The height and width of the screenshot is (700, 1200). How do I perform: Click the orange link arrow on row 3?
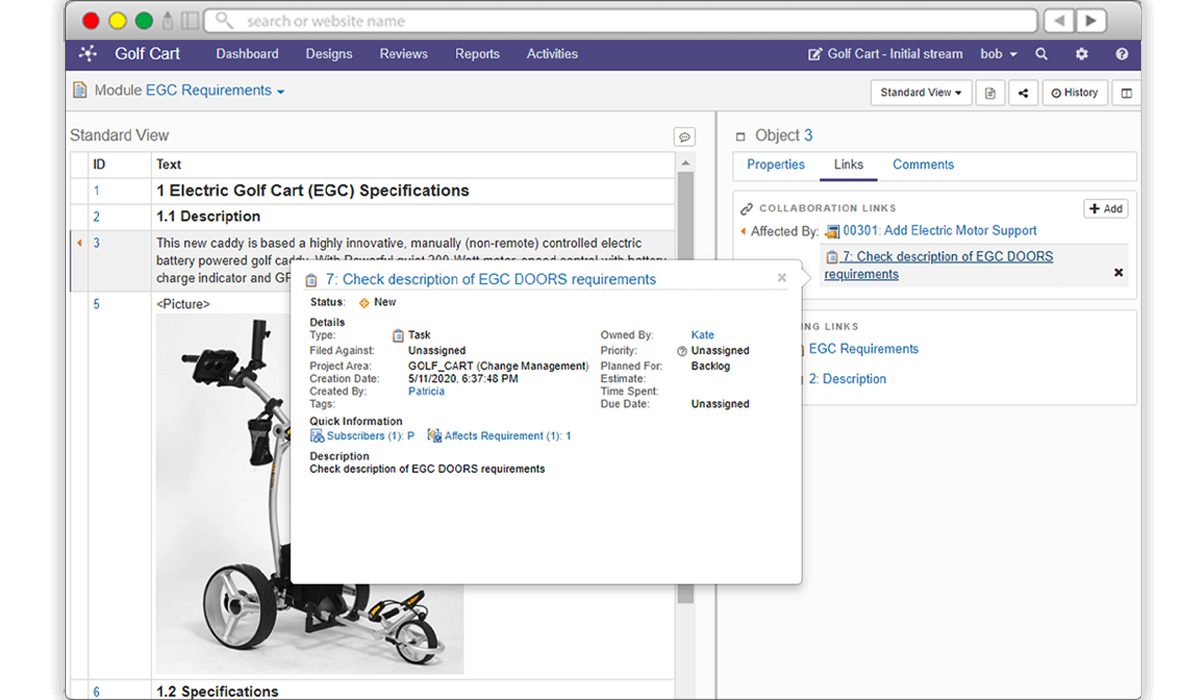point(79,242)
